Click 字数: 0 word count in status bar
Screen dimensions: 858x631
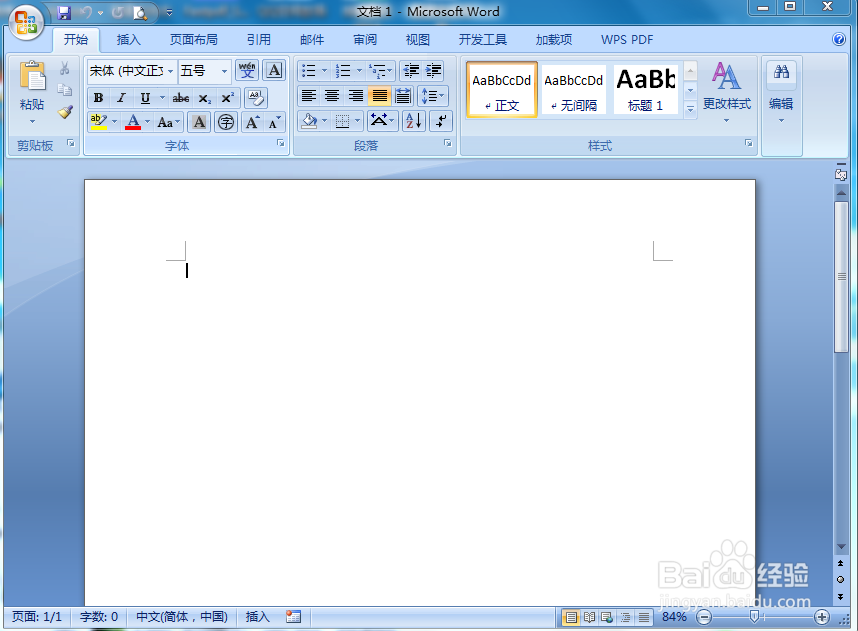(98, 617)
